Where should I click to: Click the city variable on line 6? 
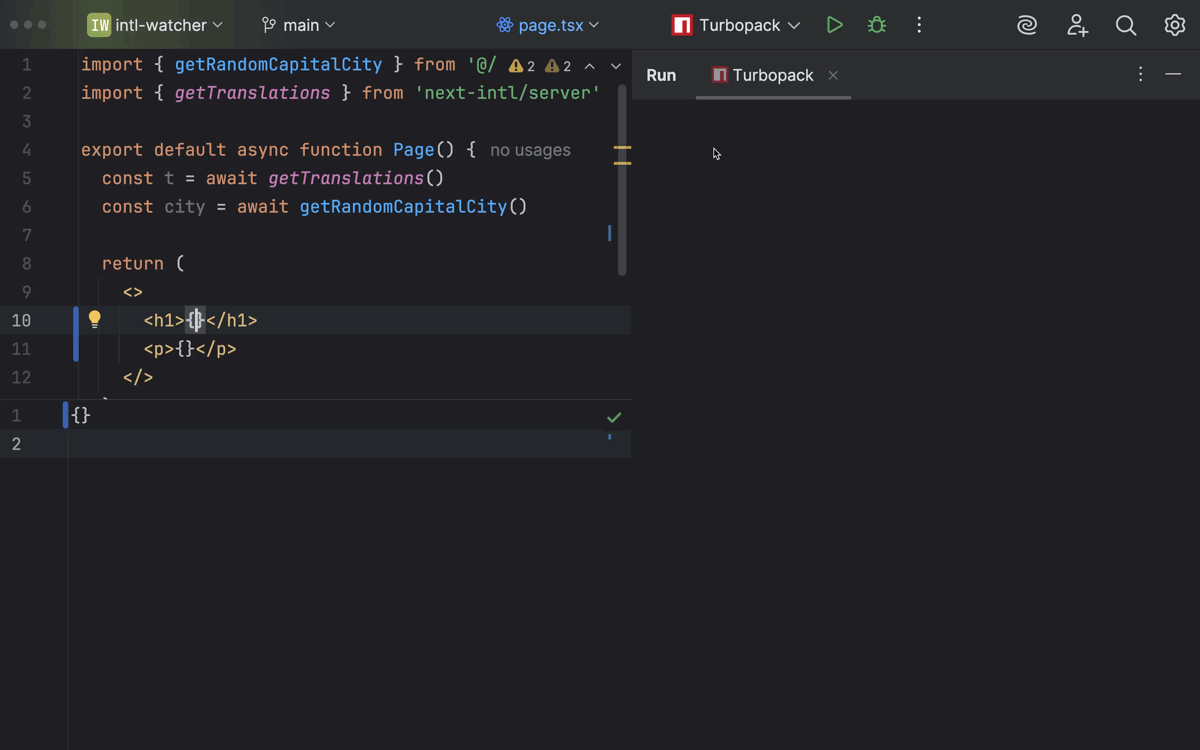[184, 207]
